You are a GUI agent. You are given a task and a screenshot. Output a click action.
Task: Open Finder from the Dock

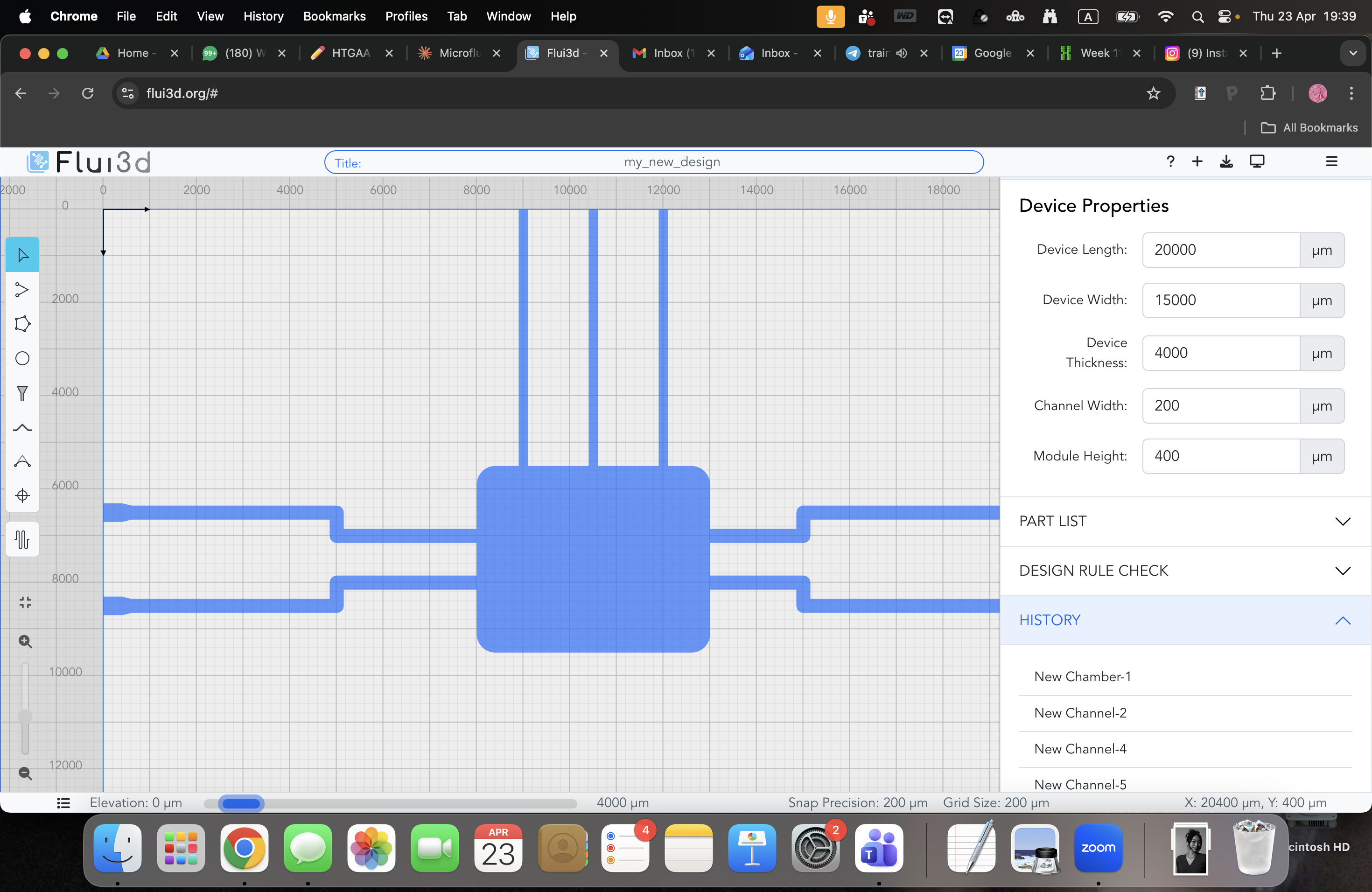pyautogui.click(x=118, y=848)
